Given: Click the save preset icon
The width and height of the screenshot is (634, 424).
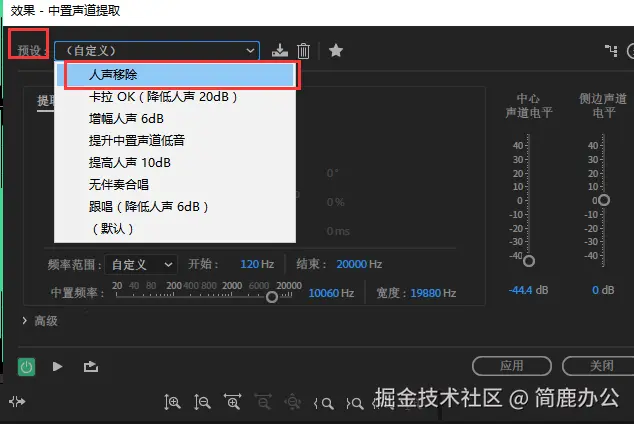Looking at the screenshot, I should tap(279, 51).
